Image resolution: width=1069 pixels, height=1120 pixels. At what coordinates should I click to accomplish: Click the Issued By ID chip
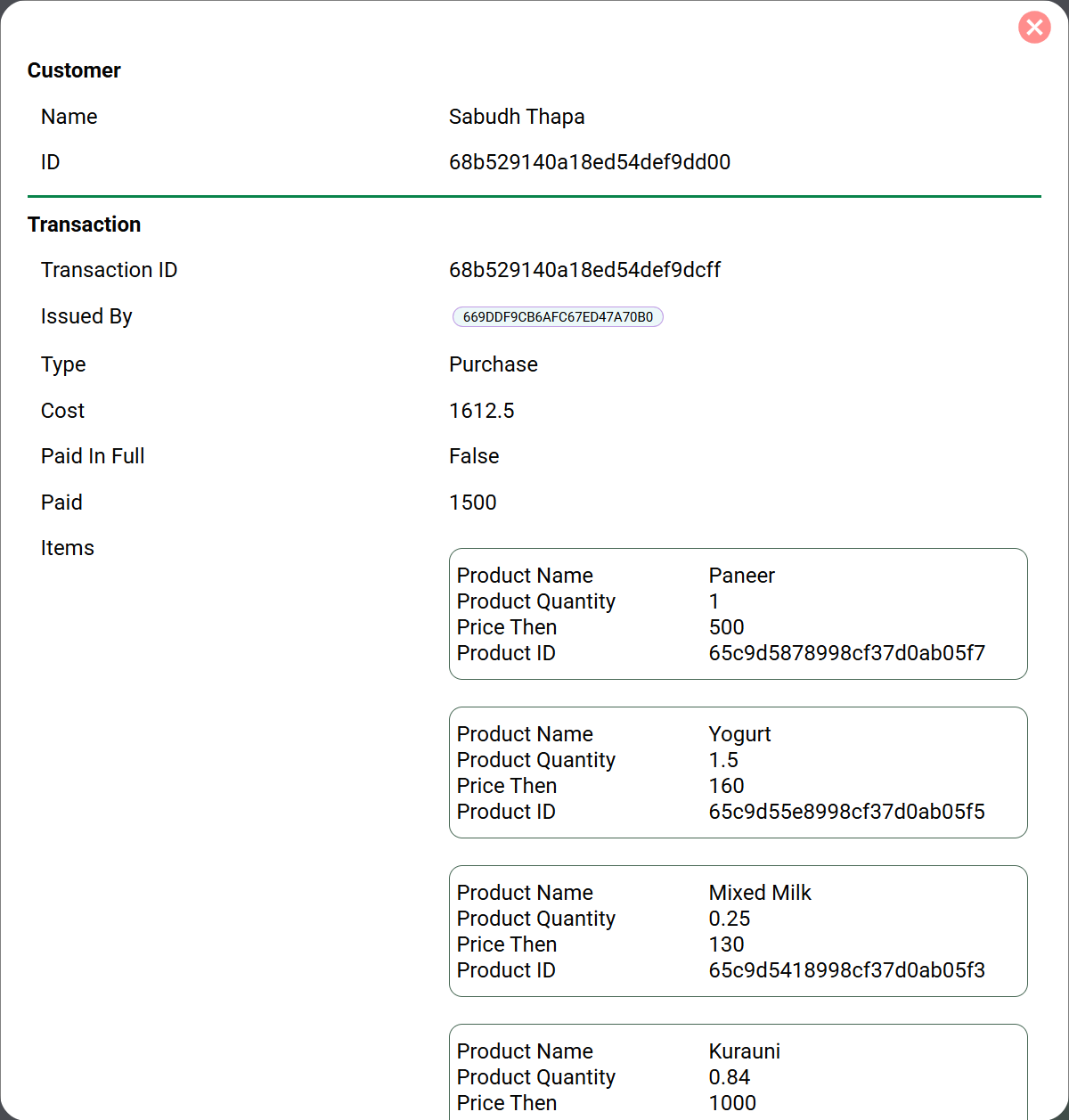[x=558, y=316]
